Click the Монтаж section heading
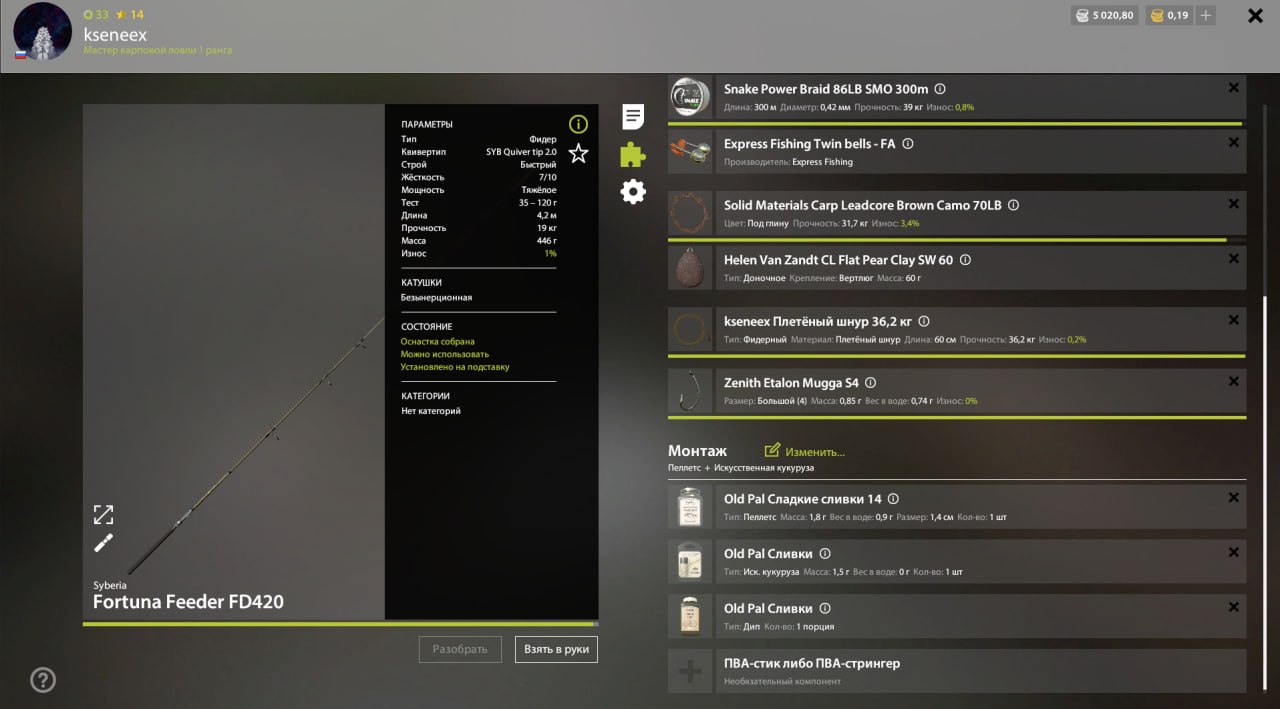The image size is (1280, 709). point(698,451)
